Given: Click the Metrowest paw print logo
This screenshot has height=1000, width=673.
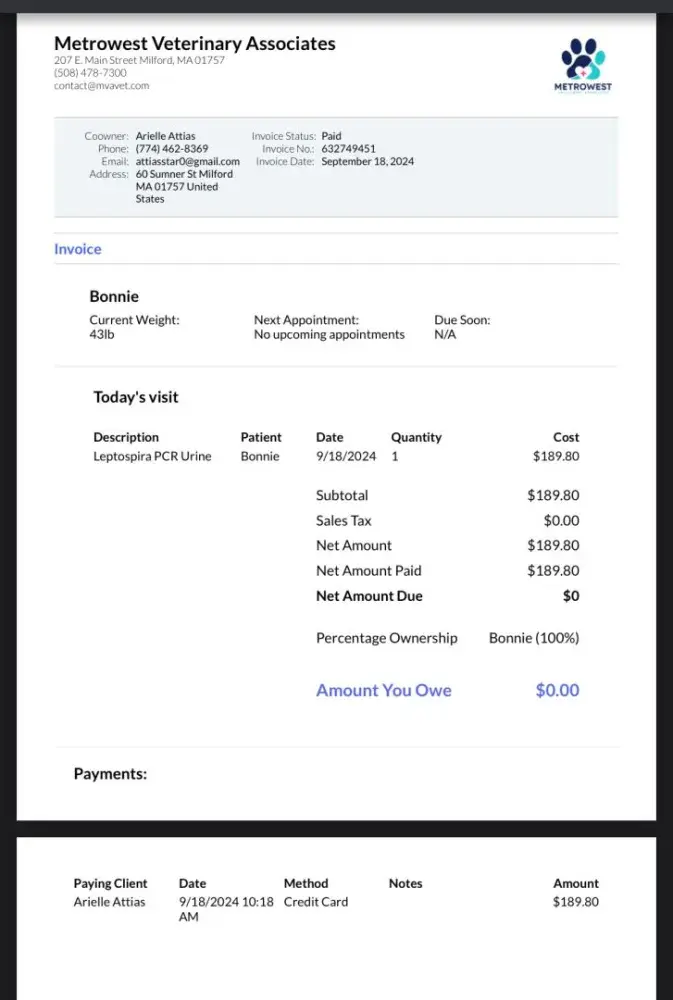Looking at the screenshot, I should coord(582,63).
